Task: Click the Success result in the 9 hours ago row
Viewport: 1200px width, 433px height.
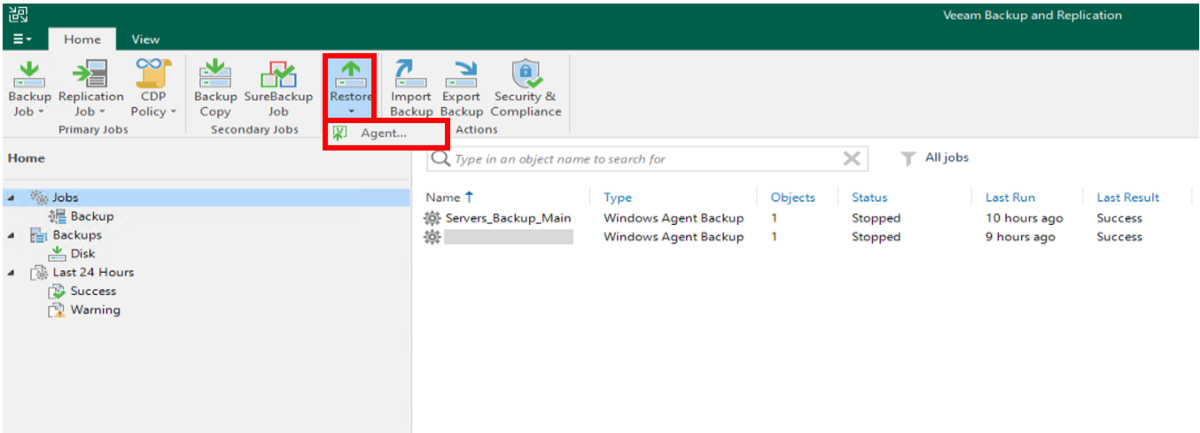Action: (x=1119, y=237)
